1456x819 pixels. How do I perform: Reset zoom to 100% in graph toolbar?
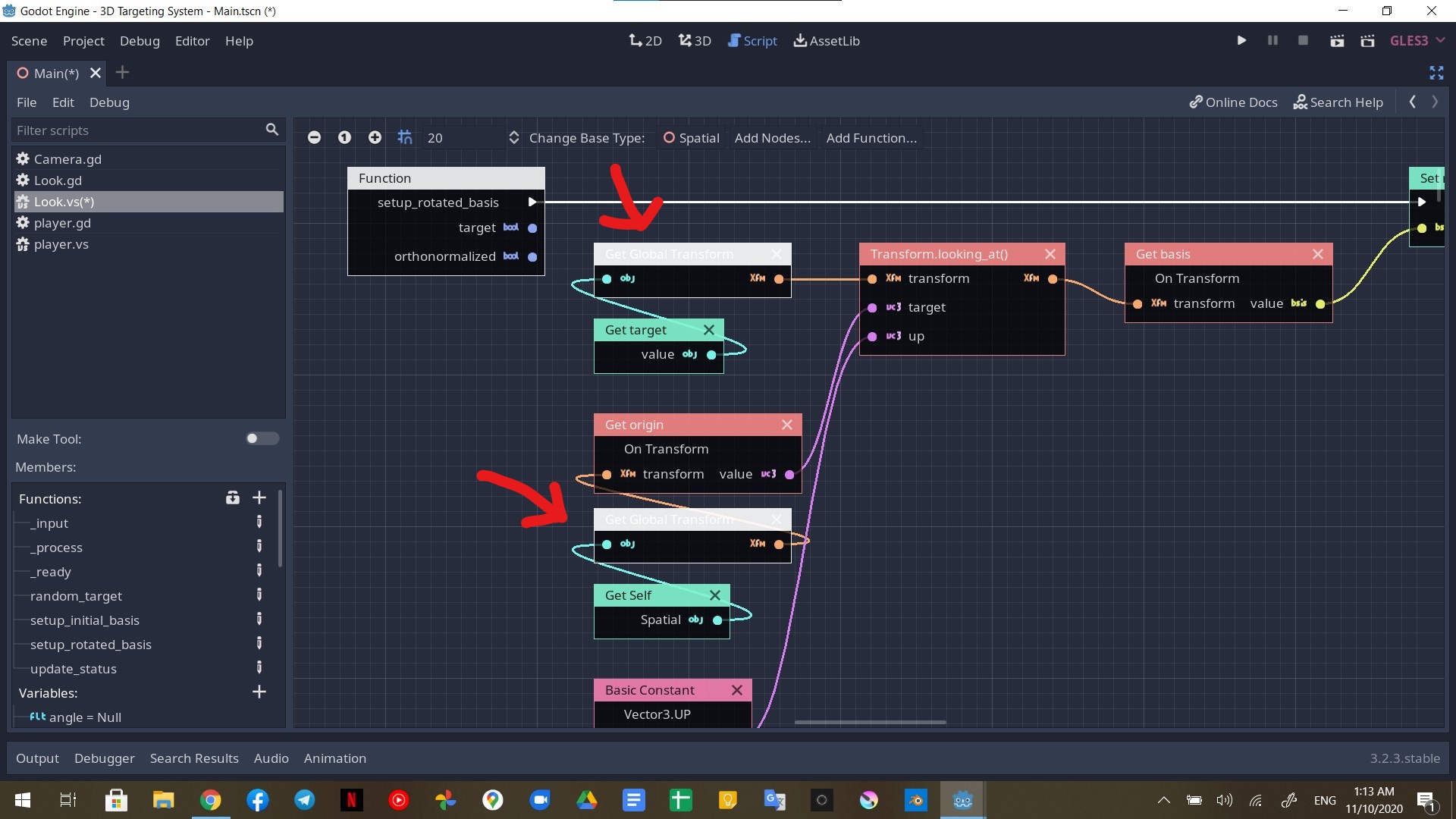[x=344, y=137]
